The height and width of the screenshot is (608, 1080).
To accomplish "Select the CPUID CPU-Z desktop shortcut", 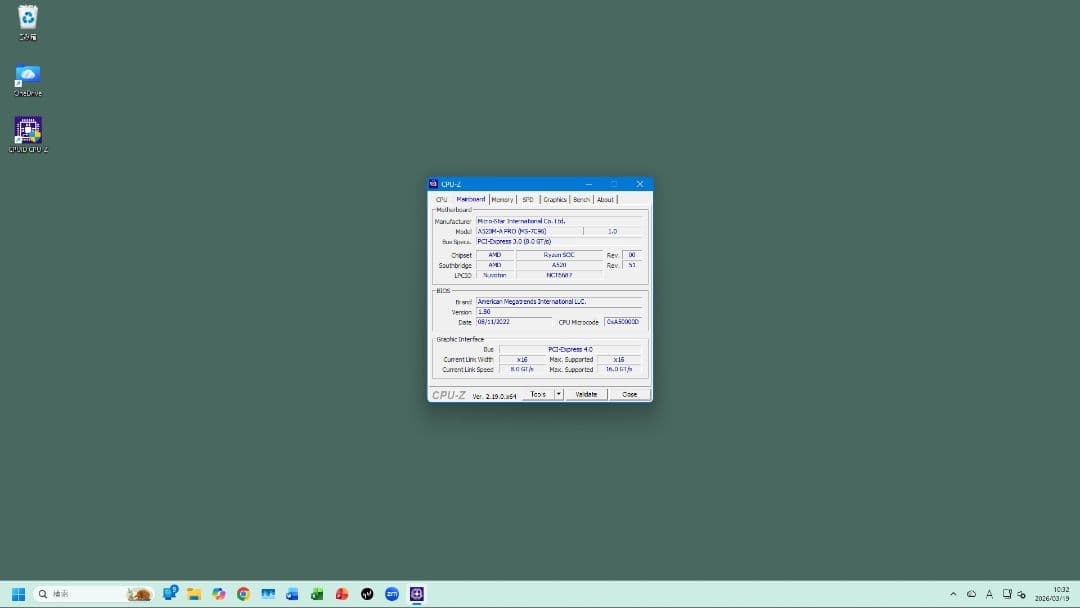I will tap(28, 134).
